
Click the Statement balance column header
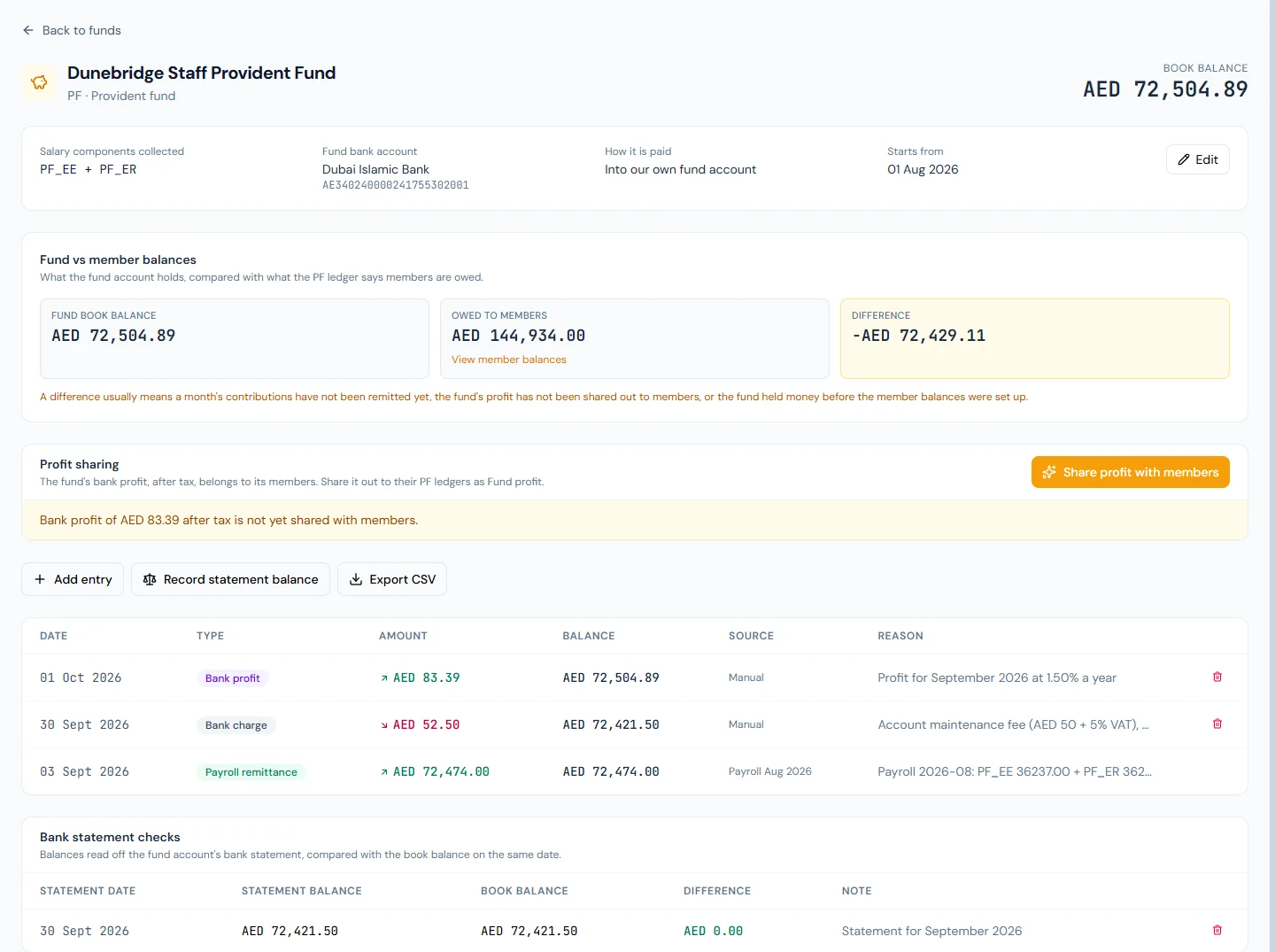coord(302,891)
